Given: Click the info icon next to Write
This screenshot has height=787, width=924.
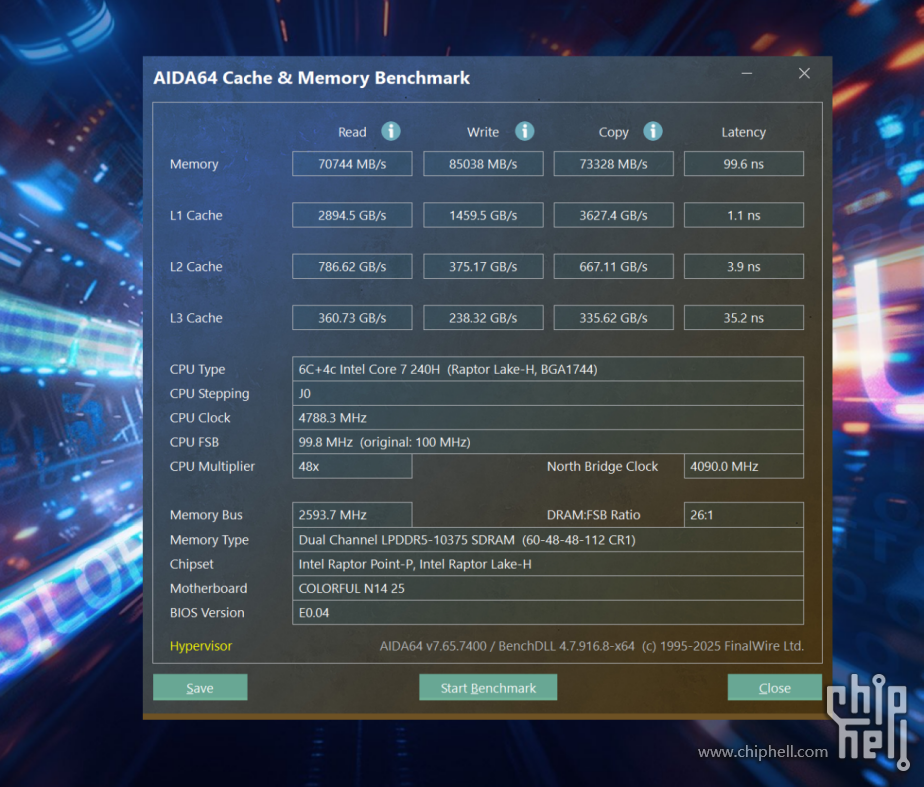Looking at the screenshot, I should coord(524,131).
